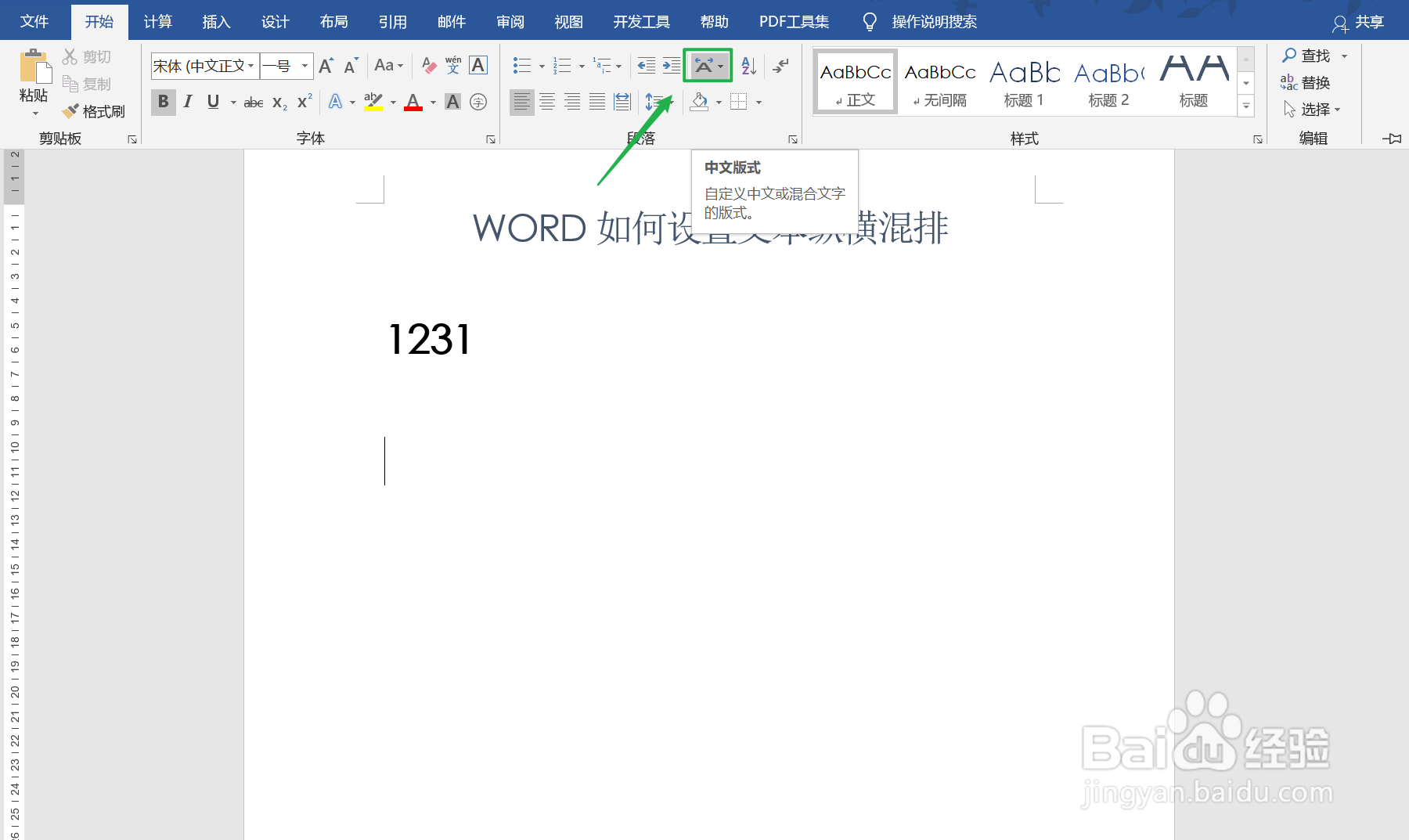
Task: Pin the ribbon with the pin icon
Action: pos(1392,139)
